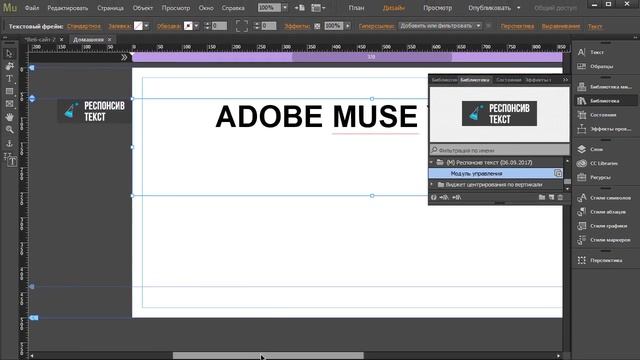Open the Слои layers panel
640x360 pixels.
click(x=590, y=149)
